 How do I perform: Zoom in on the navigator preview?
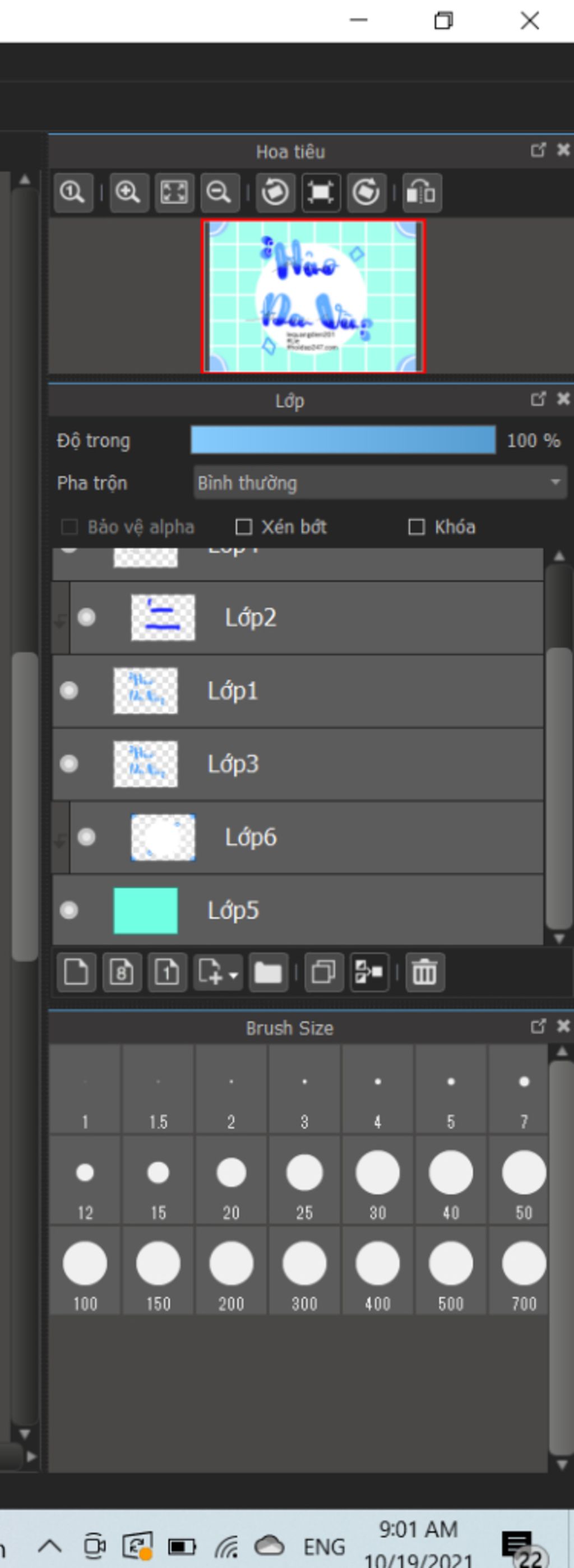(128, 193)
